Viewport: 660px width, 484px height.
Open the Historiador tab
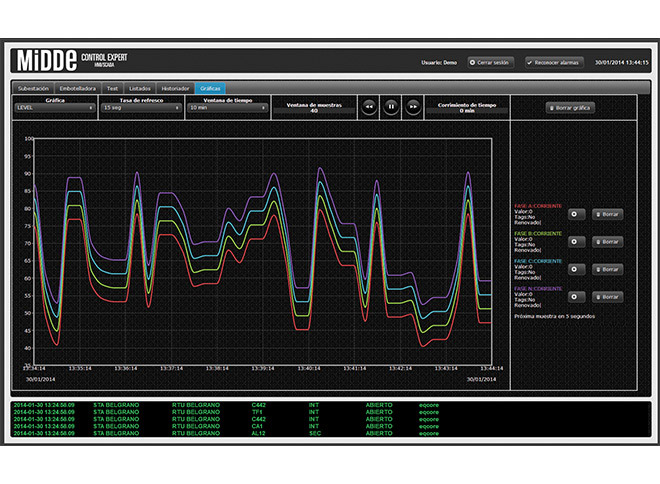[x=176, y=88]
